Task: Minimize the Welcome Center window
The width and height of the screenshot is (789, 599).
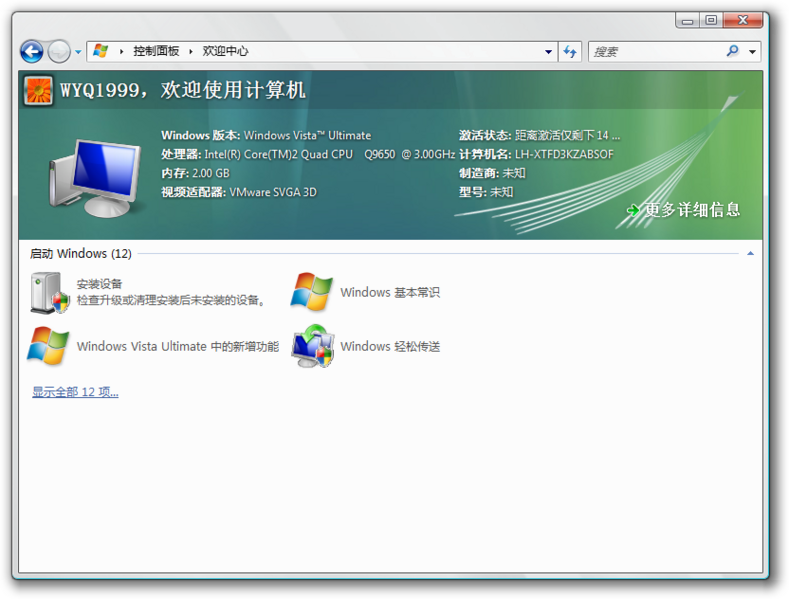Action: click(687, 20)
